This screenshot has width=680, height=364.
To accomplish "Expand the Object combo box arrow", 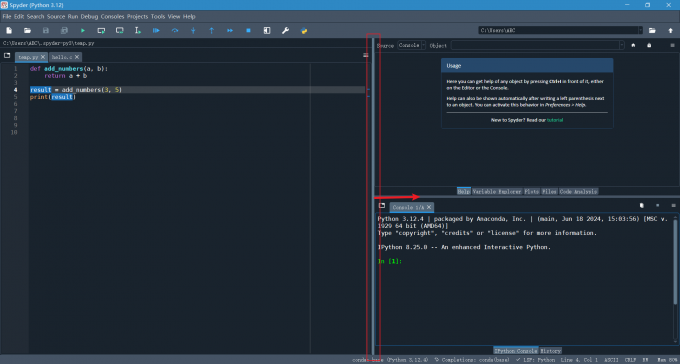I will 622,45.
